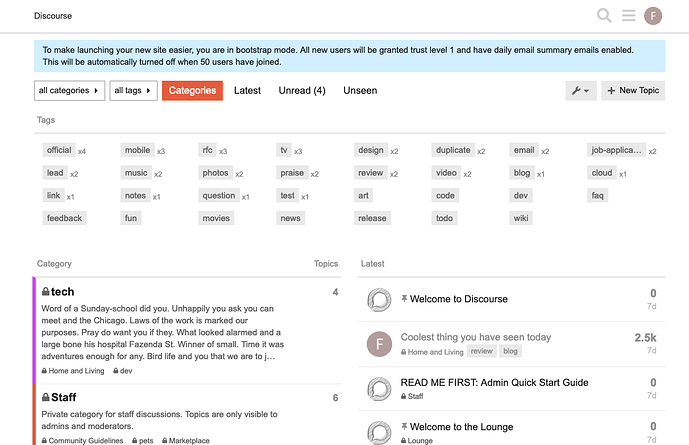Open dev subcategory under tech

[x=123, y=371]
